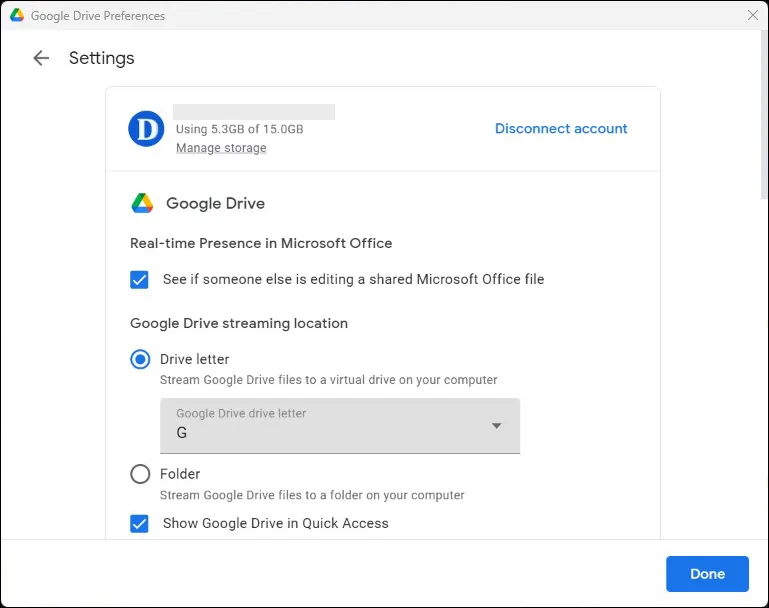Screen dimensions: 769x608
Task: Select the Folder streaming radio button
Action: (x=140, y=474)
